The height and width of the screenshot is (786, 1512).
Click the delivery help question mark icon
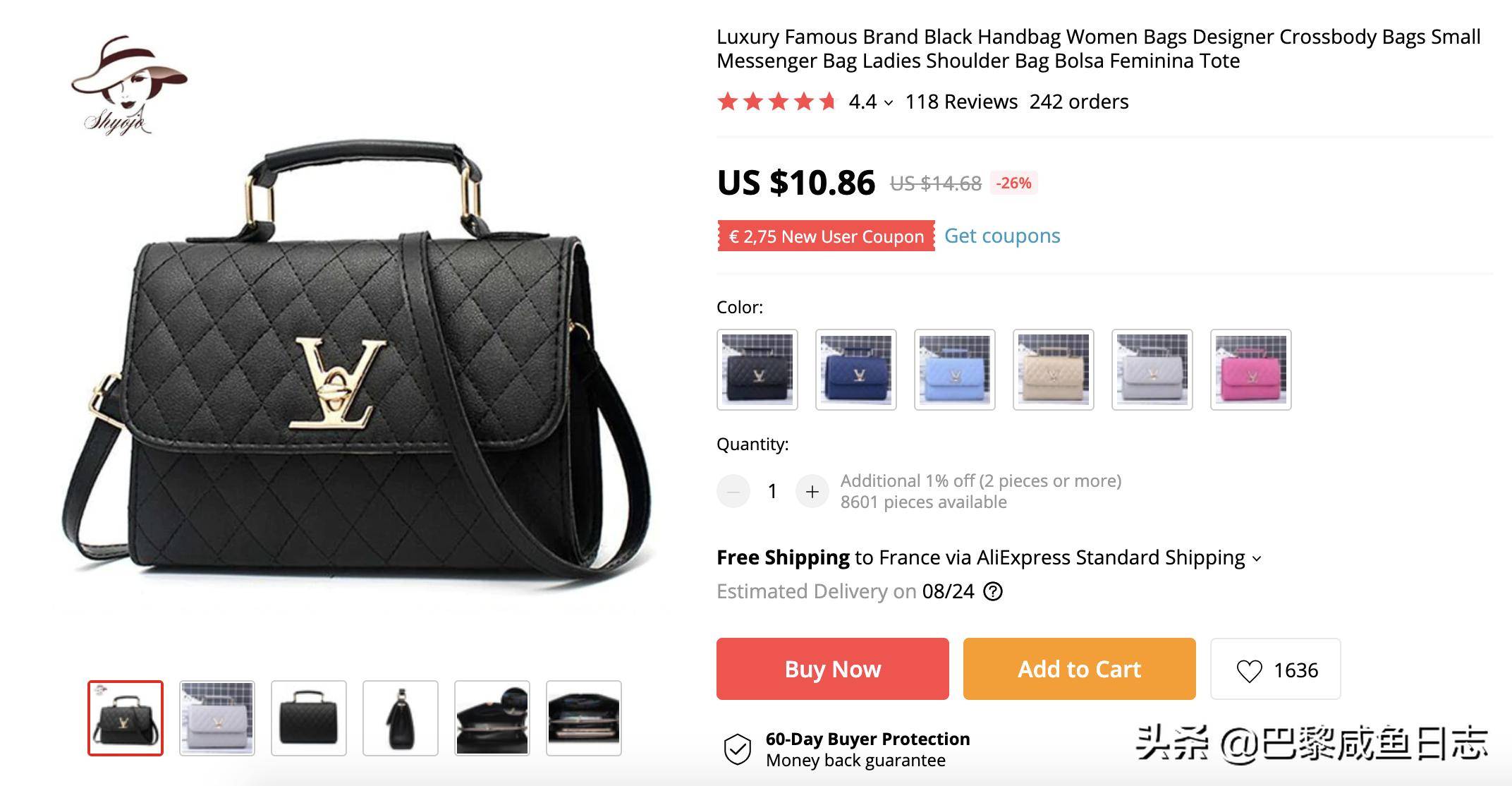pyautogui.click(x=993, y=591)
